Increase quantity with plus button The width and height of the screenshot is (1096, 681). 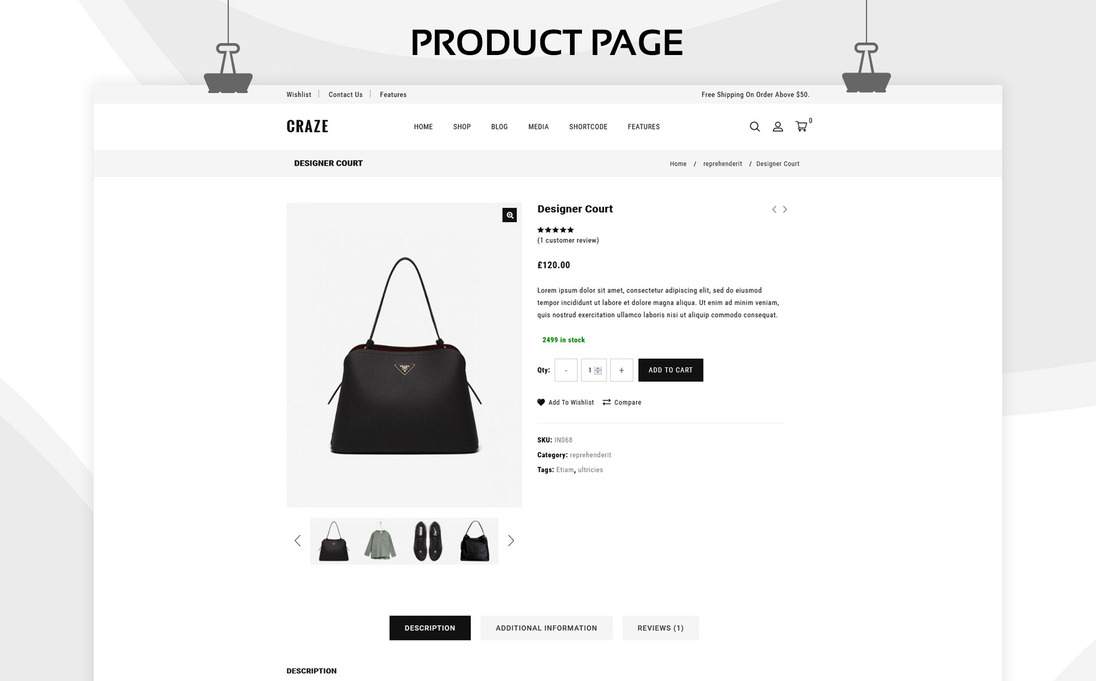(x=621, y=370)
